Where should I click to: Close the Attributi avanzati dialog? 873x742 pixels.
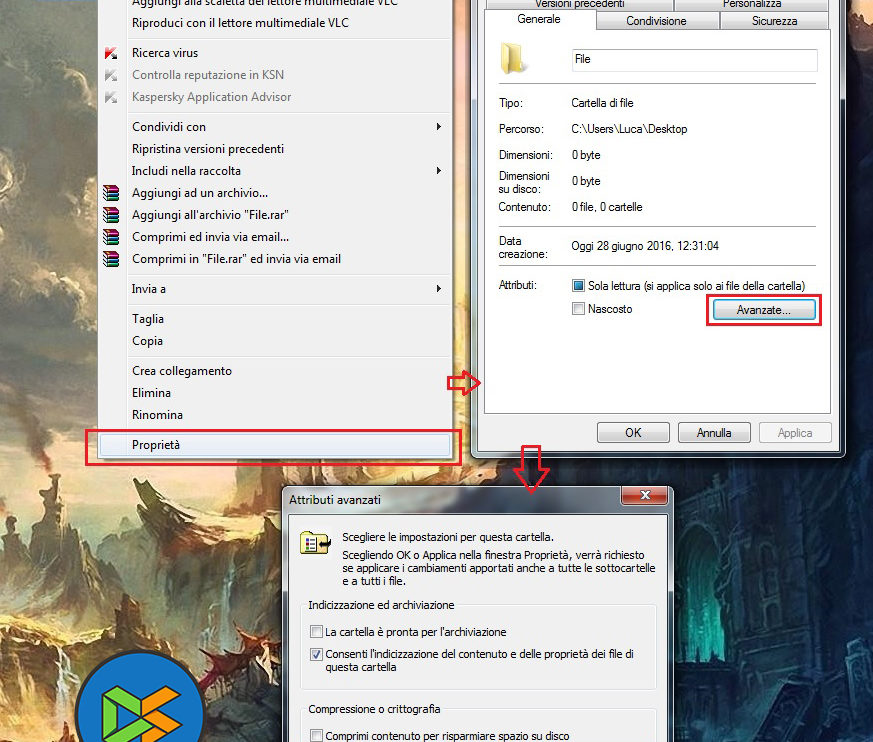tap(645, 495)
